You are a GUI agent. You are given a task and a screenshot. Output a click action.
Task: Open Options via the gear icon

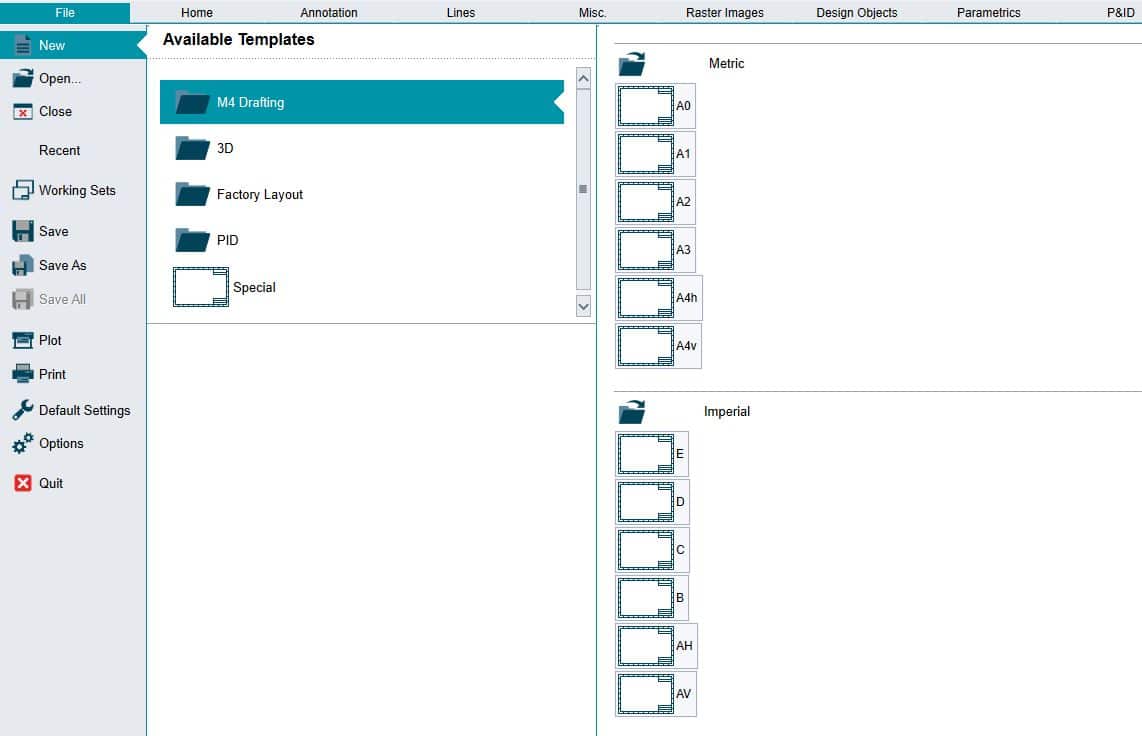(x=22, y=444)
